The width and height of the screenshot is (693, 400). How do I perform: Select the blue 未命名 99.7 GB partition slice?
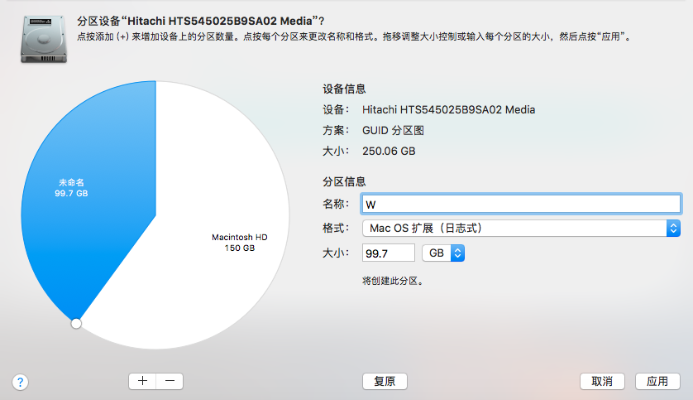[85, 190]
